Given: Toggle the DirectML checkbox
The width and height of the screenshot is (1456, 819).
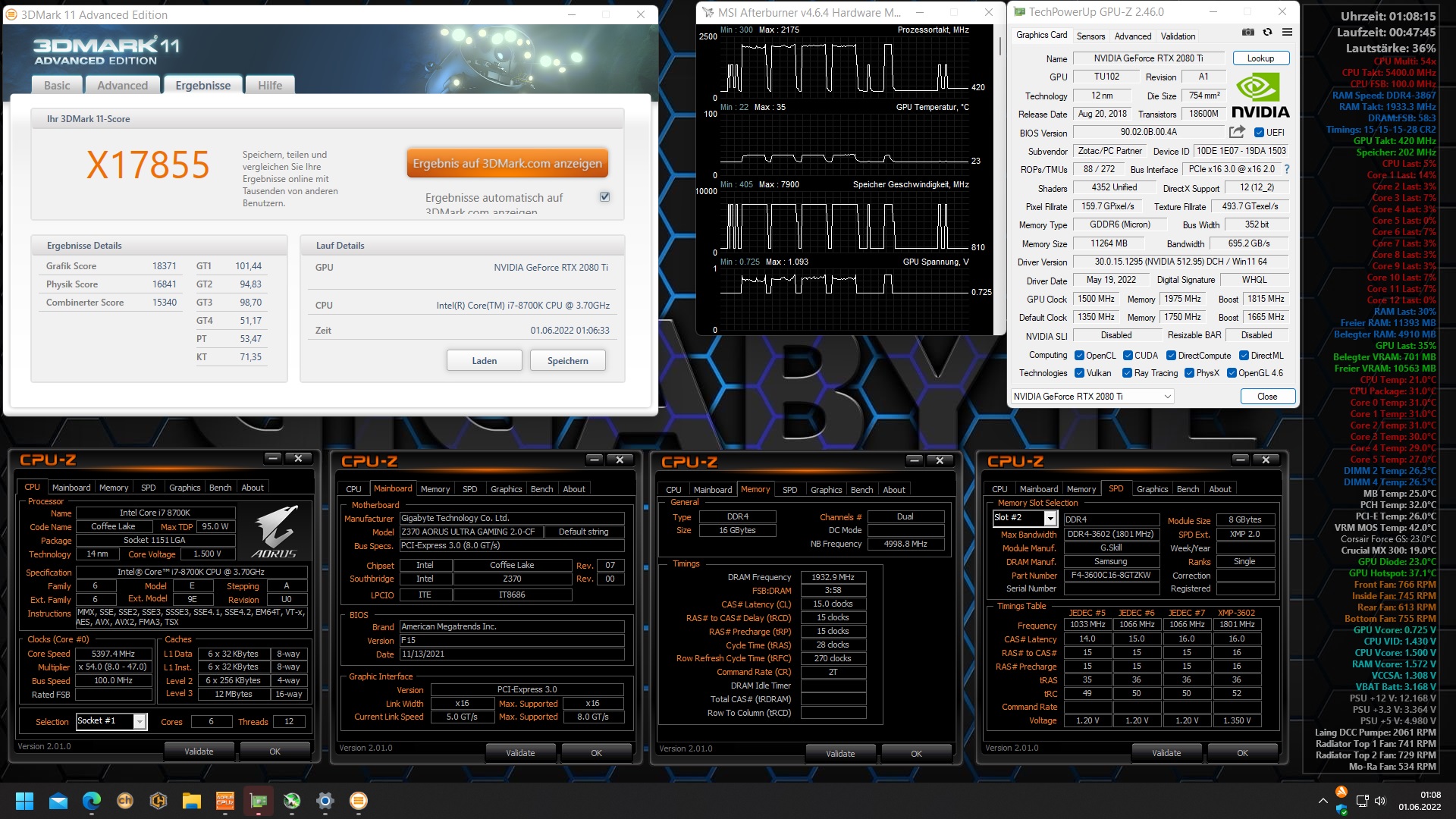Looking at the screenshot, I should (1244, 355).
